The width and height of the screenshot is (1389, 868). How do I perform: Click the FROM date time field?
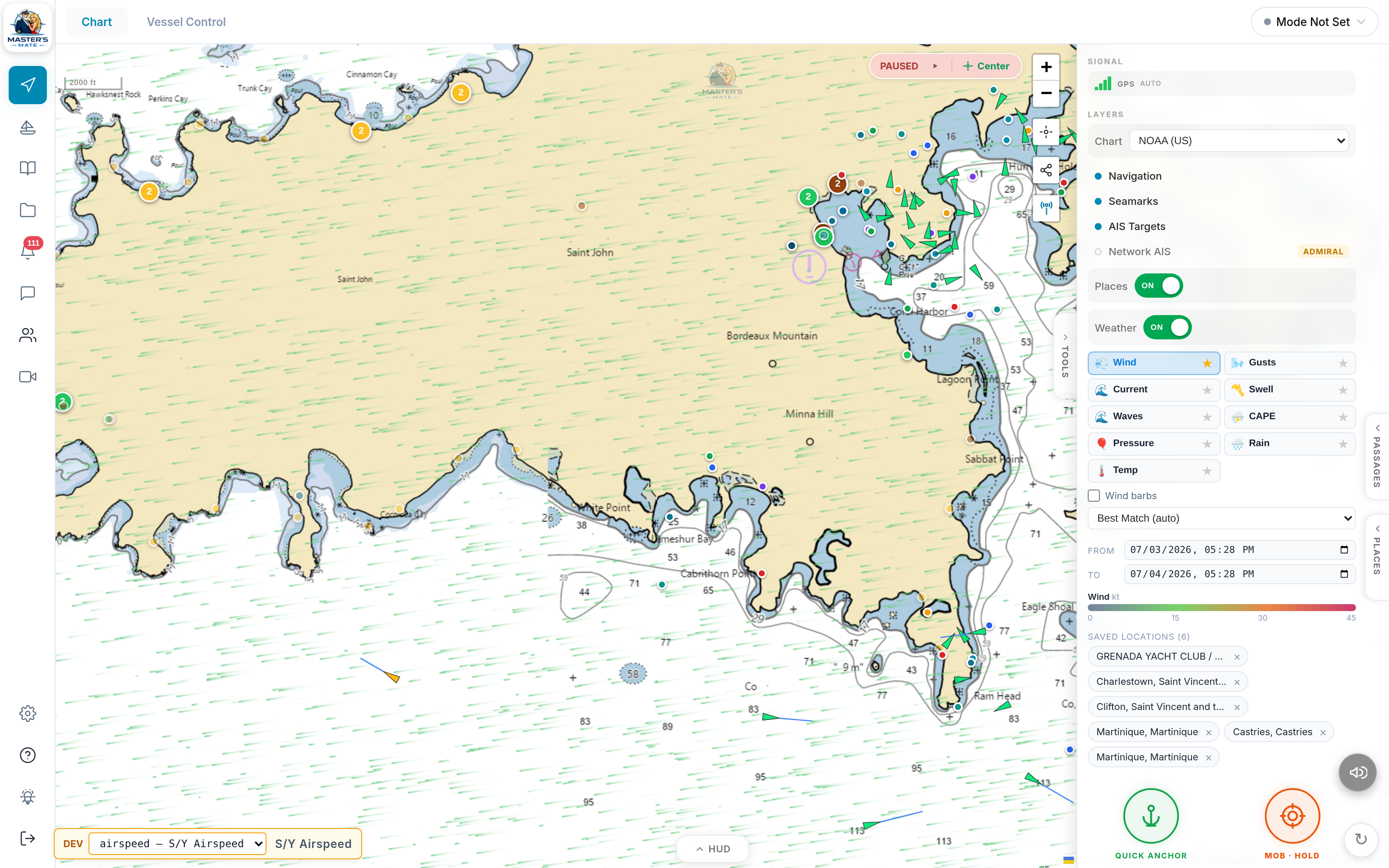pyautogui.click(x=1239, y=550)
